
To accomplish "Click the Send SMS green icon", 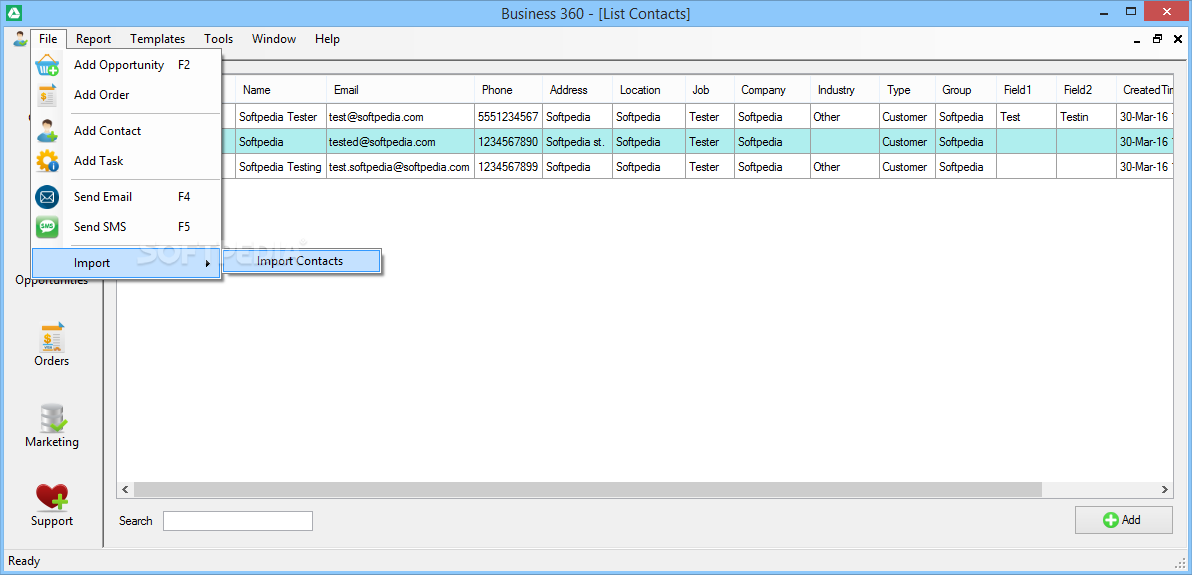I will tap(47, 227).
